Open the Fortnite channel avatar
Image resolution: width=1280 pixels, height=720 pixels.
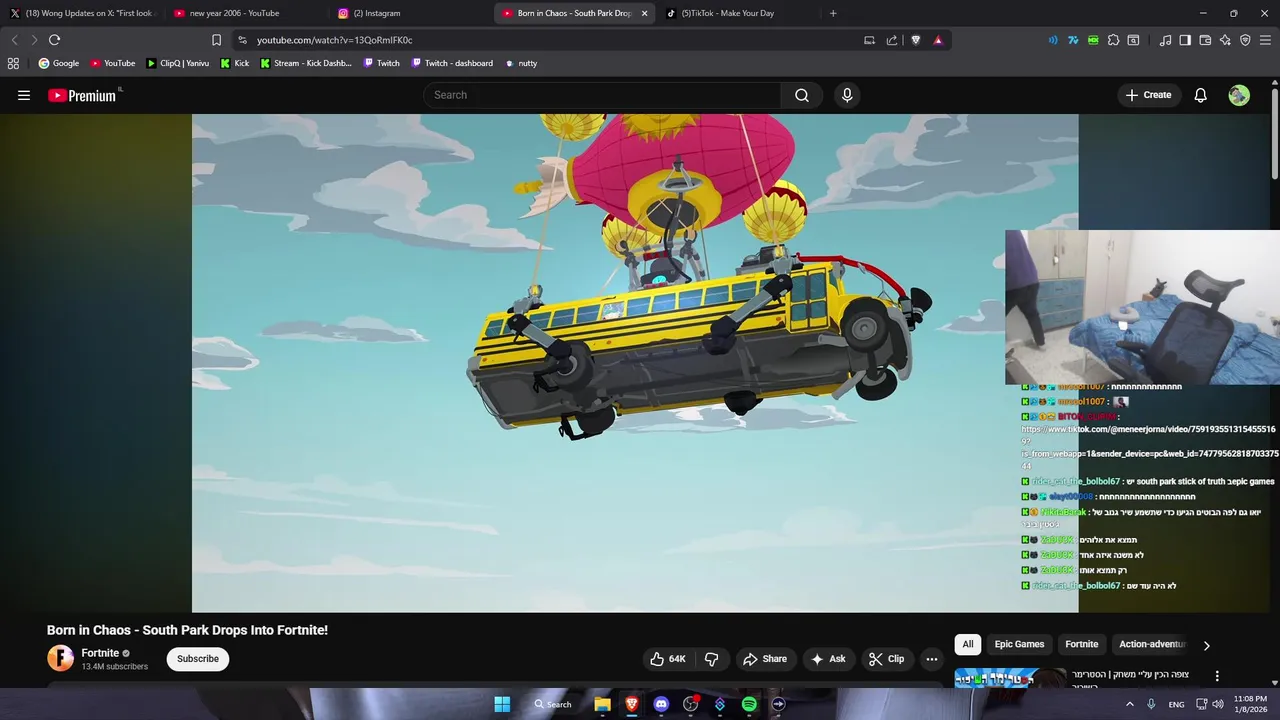(x=60, y=658)
